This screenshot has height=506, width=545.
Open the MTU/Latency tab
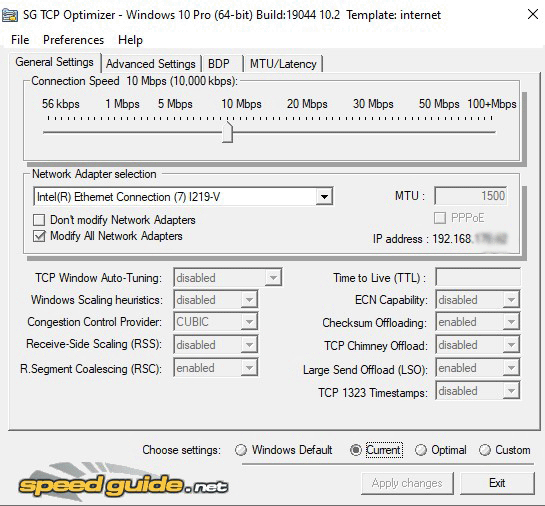pos(283,64)
